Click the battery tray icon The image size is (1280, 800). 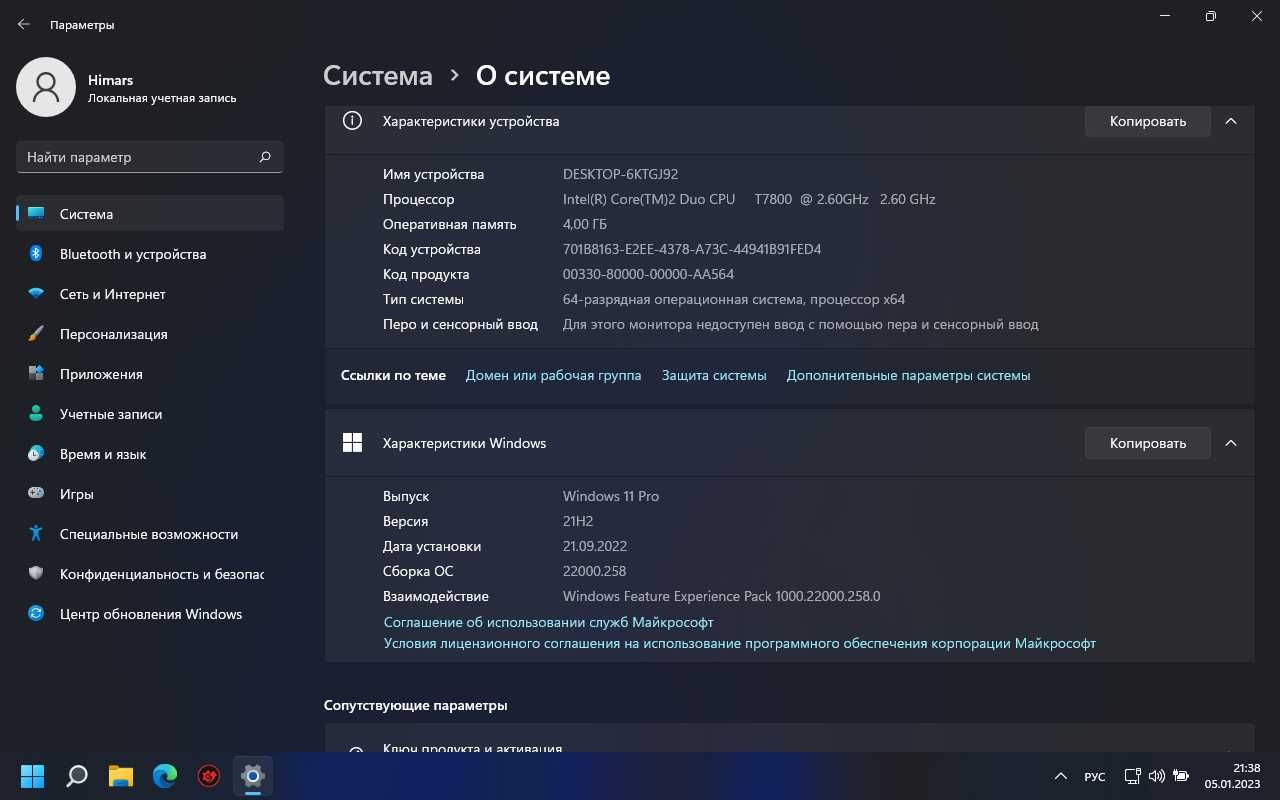[x=1181, y=776]
